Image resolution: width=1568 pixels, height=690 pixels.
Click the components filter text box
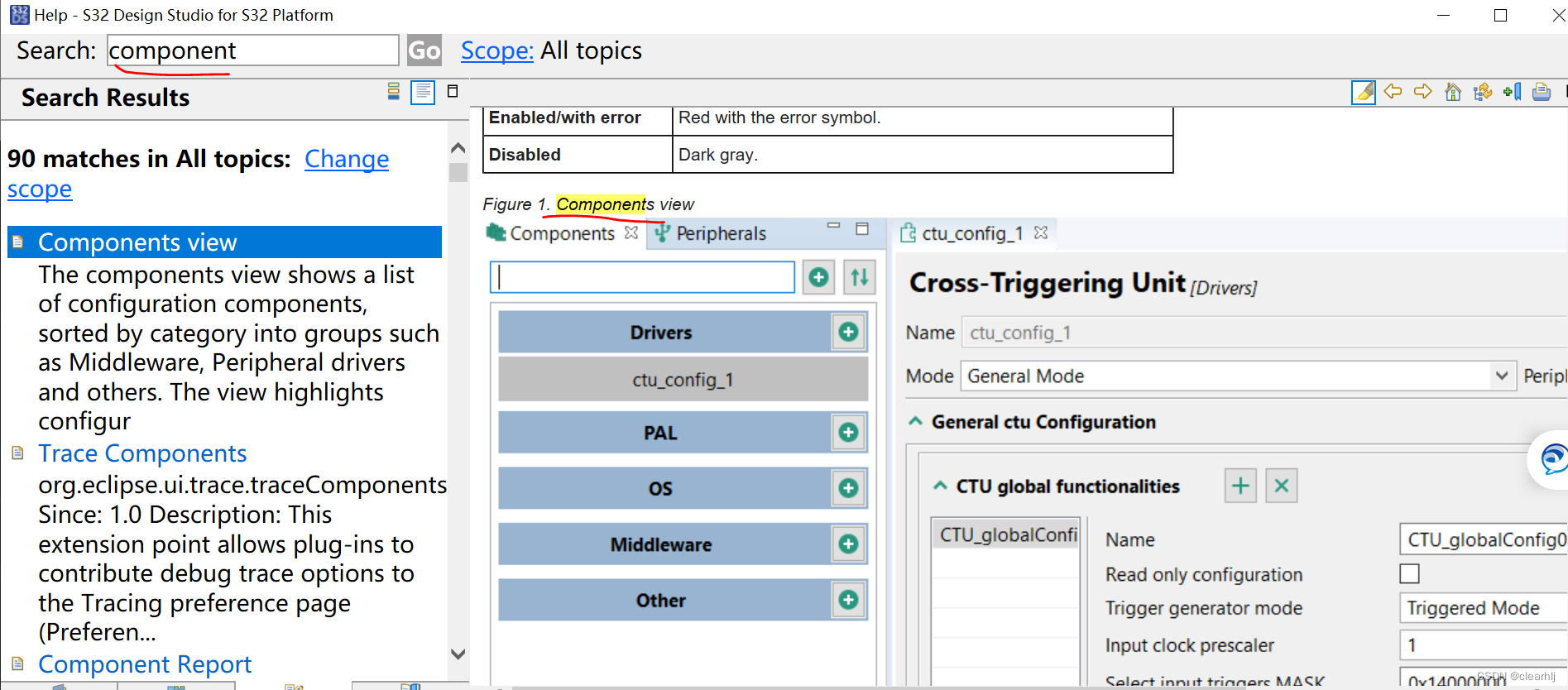coord(642,277)
